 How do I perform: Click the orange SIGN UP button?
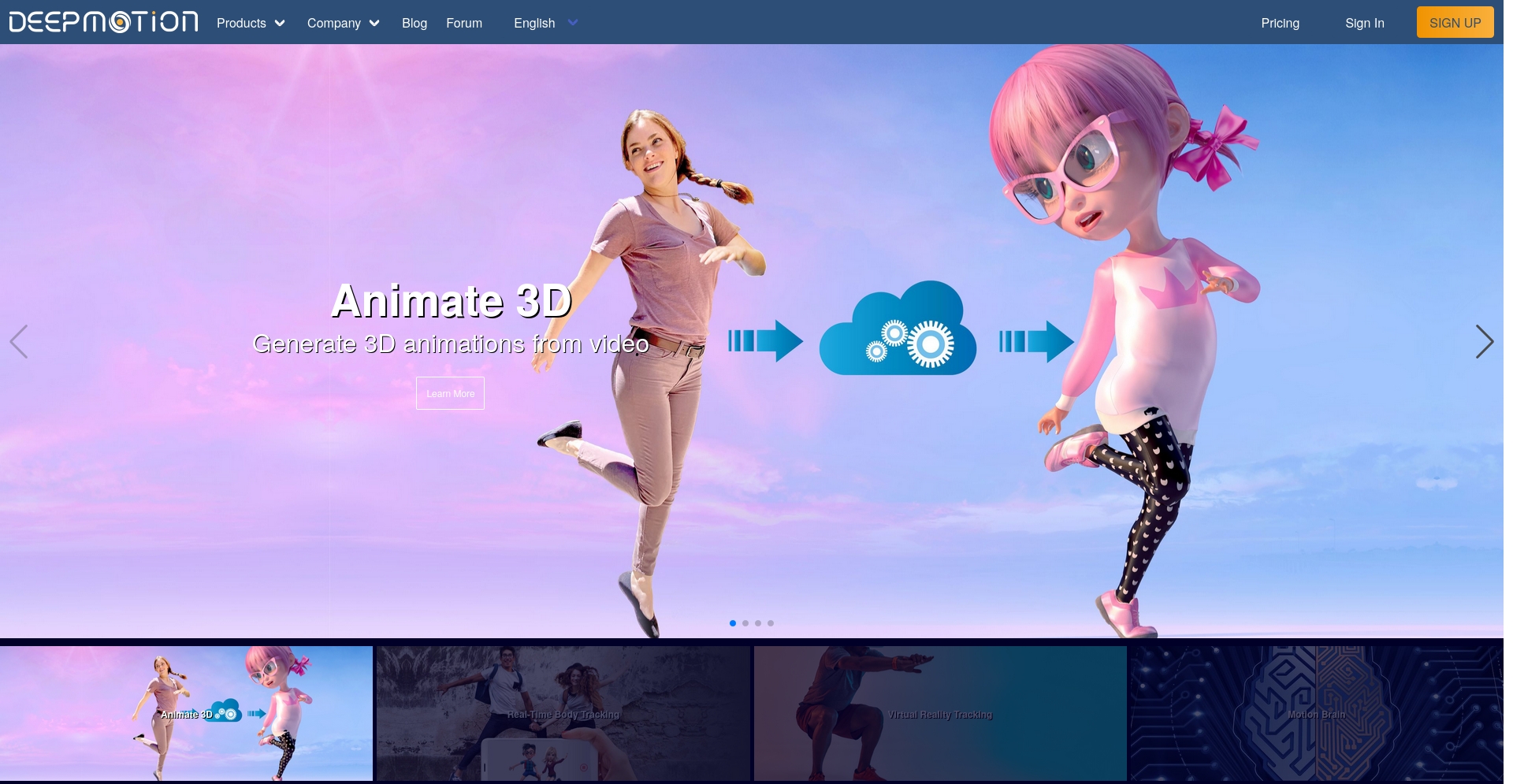tap(1455, 22)
